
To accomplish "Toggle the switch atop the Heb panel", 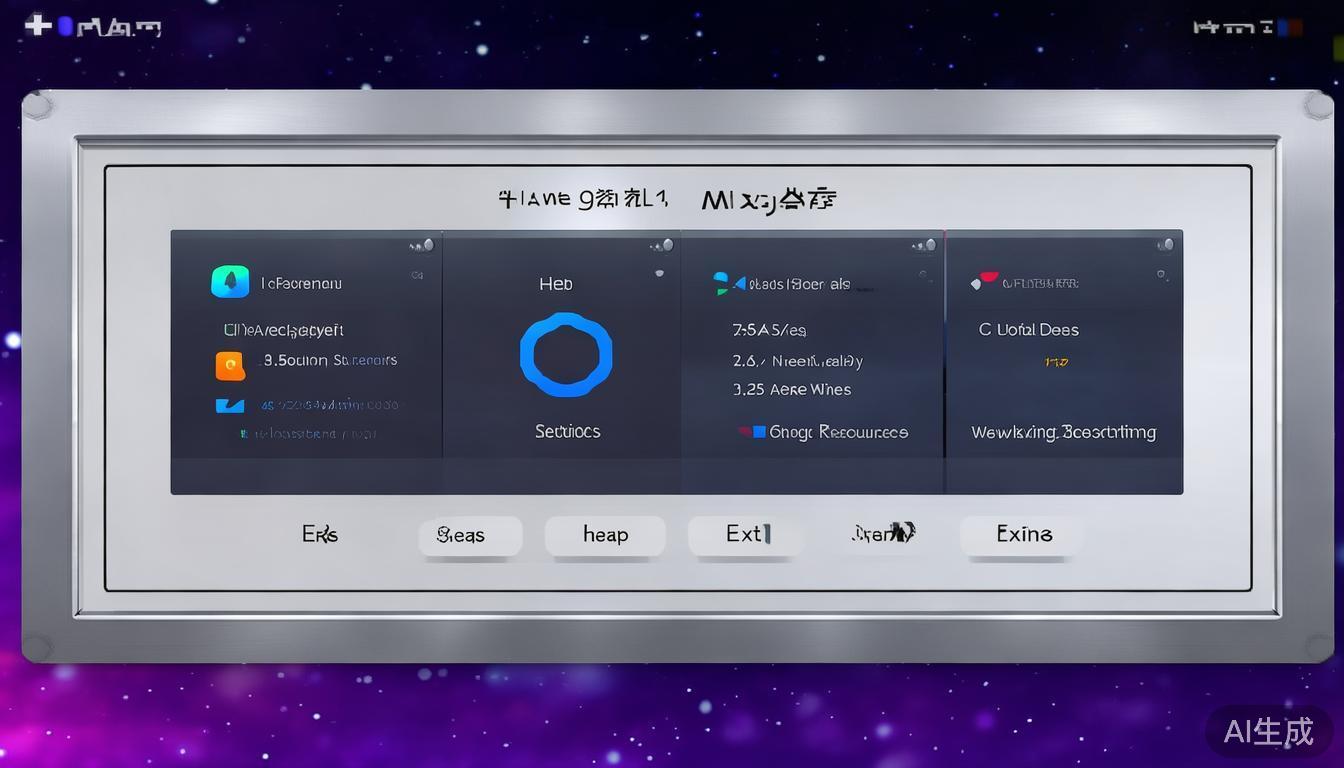I will pyautogui.click(x=662, y=245).
